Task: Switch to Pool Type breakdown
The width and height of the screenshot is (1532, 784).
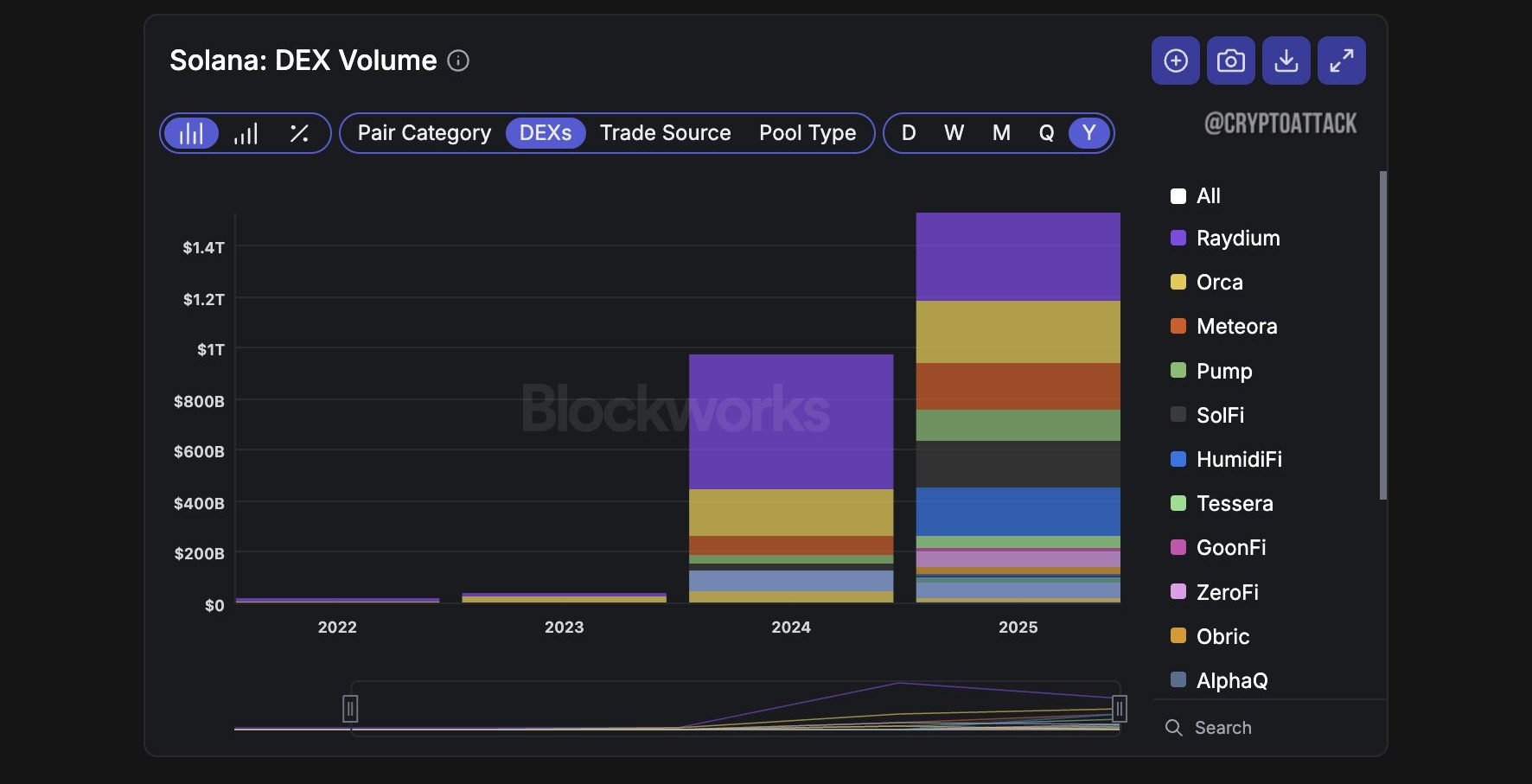Action: click(807, 133)
